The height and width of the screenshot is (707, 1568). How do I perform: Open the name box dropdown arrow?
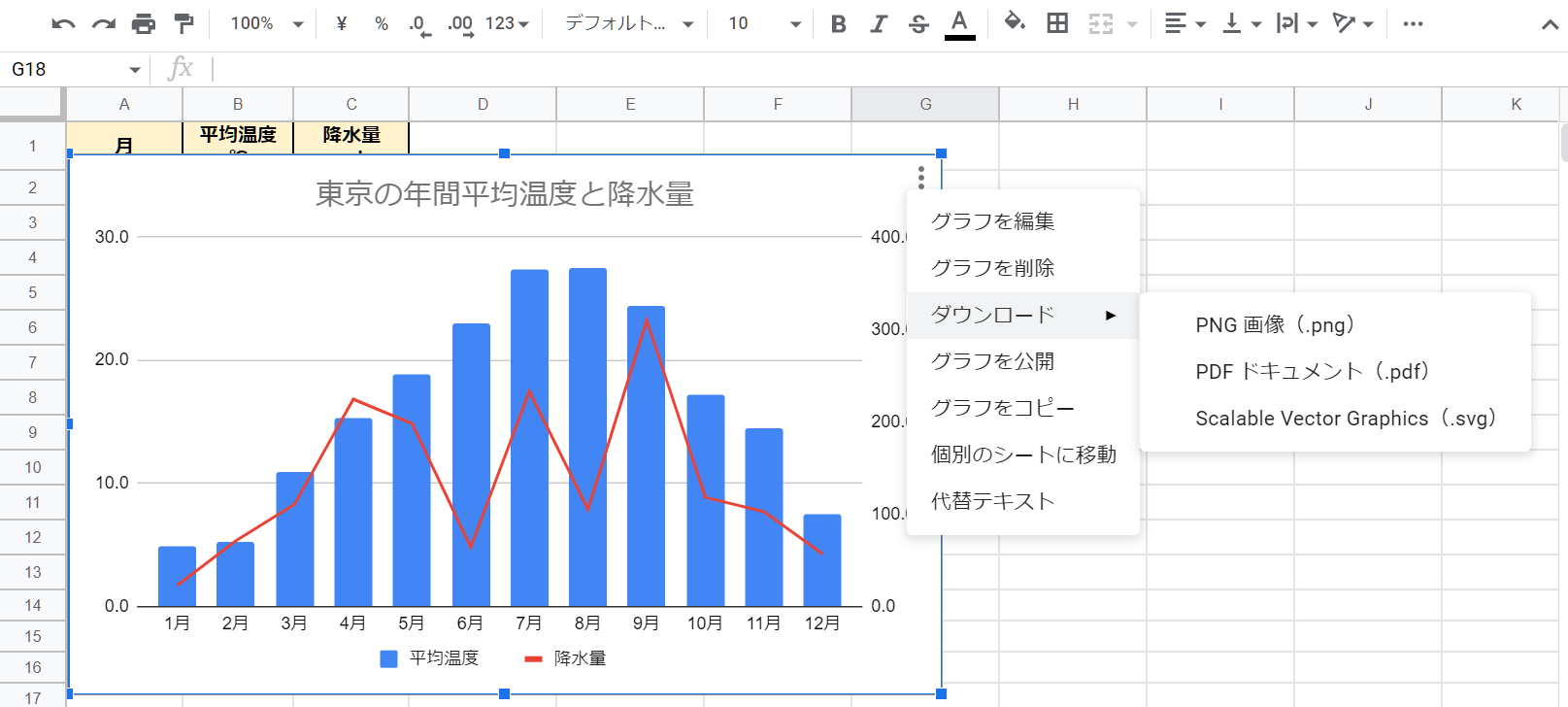[x=135, y=70]
